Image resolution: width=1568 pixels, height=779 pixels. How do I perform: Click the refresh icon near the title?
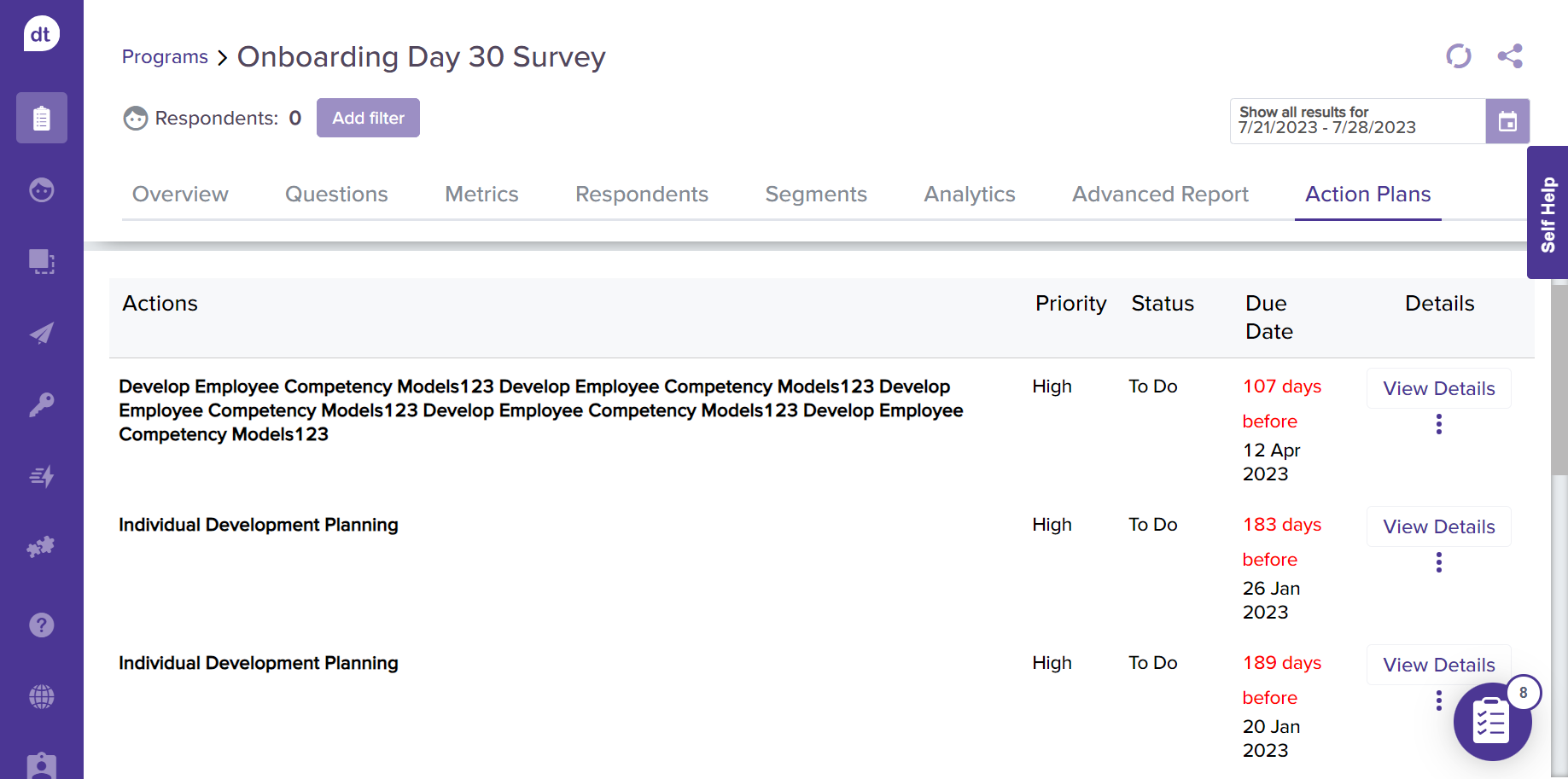click(x=1458, y=56)
